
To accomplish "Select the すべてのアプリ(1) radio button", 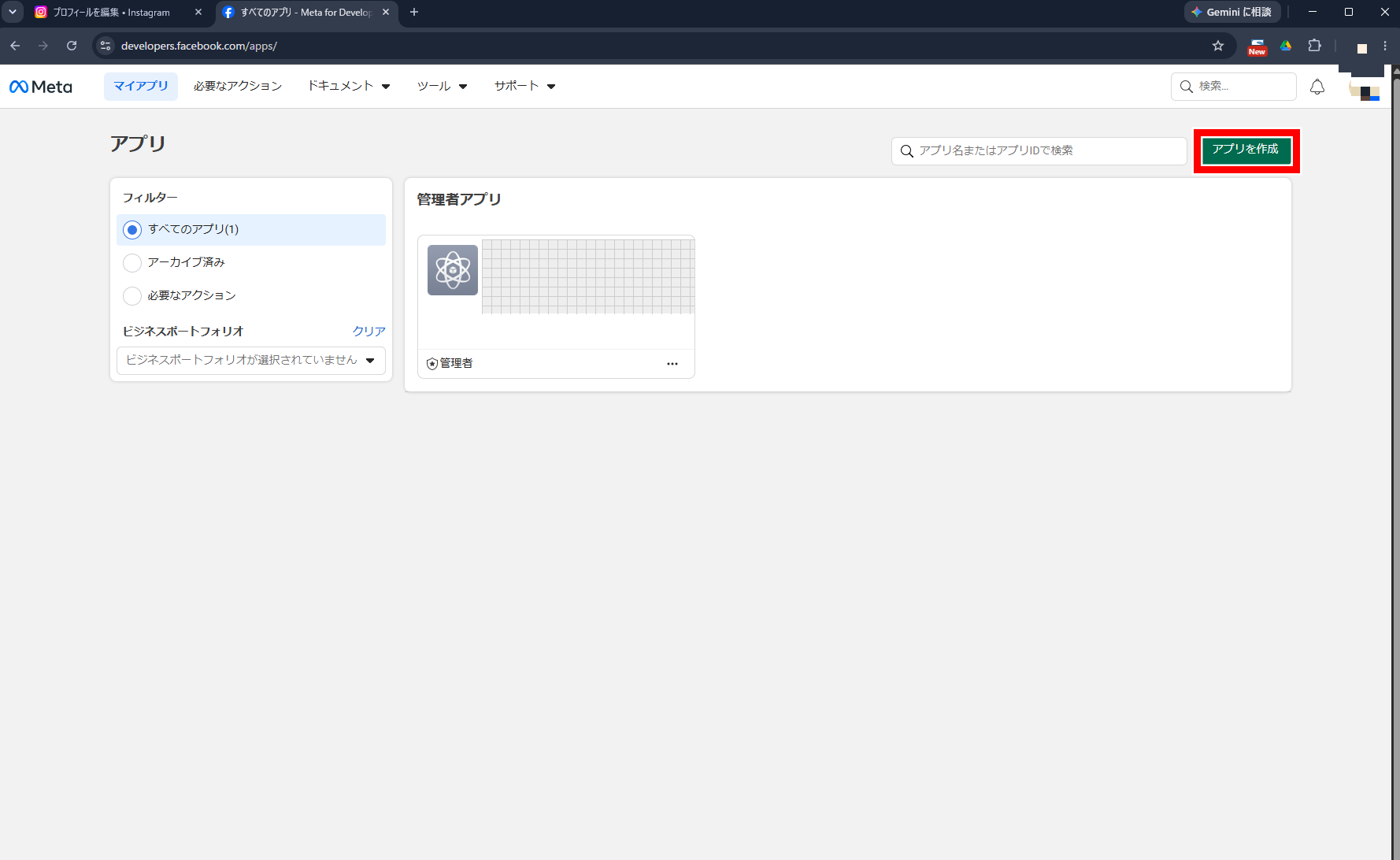I will click(132, 230).
